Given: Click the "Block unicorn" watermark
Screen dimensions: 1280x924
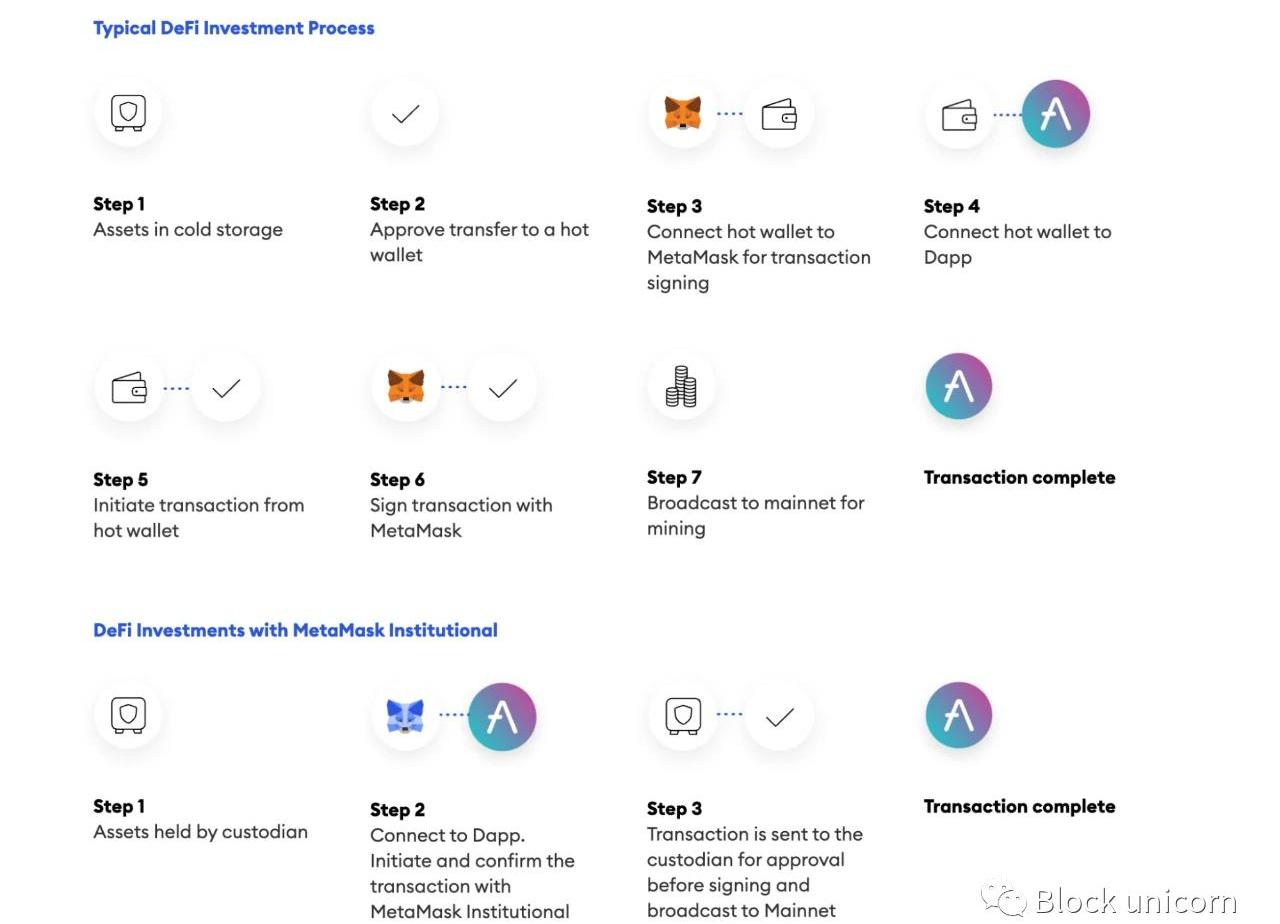Looking at the screenshot, I should (x=1134, y=900).
